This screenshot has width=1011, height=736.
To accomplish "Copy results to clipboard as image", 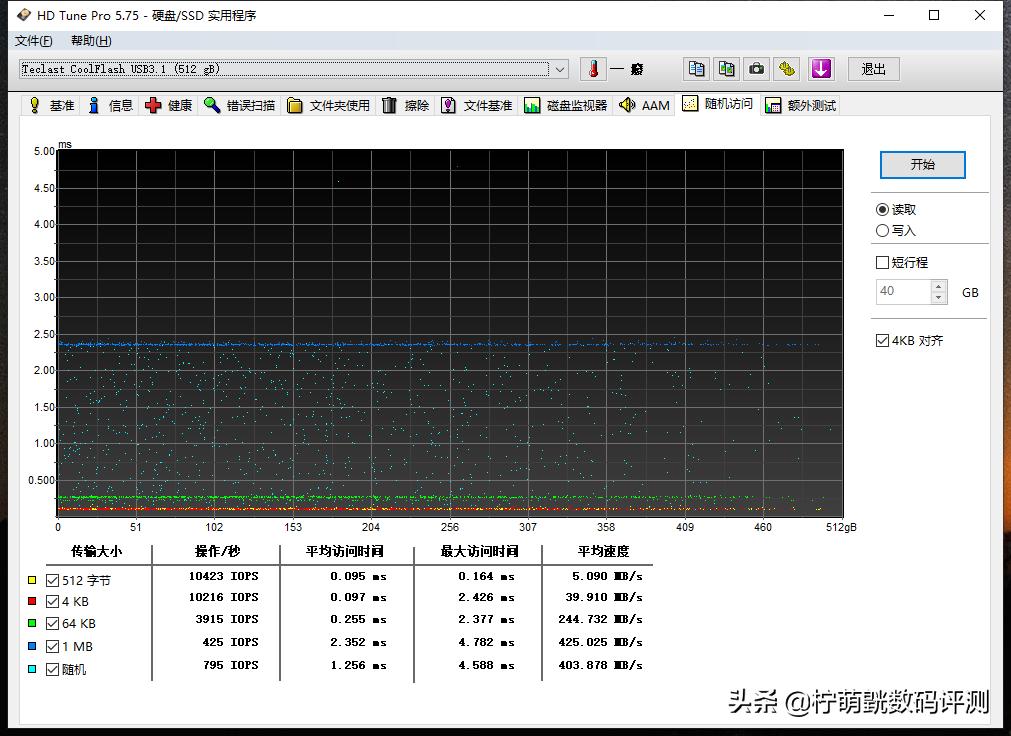I will (725, 68).
